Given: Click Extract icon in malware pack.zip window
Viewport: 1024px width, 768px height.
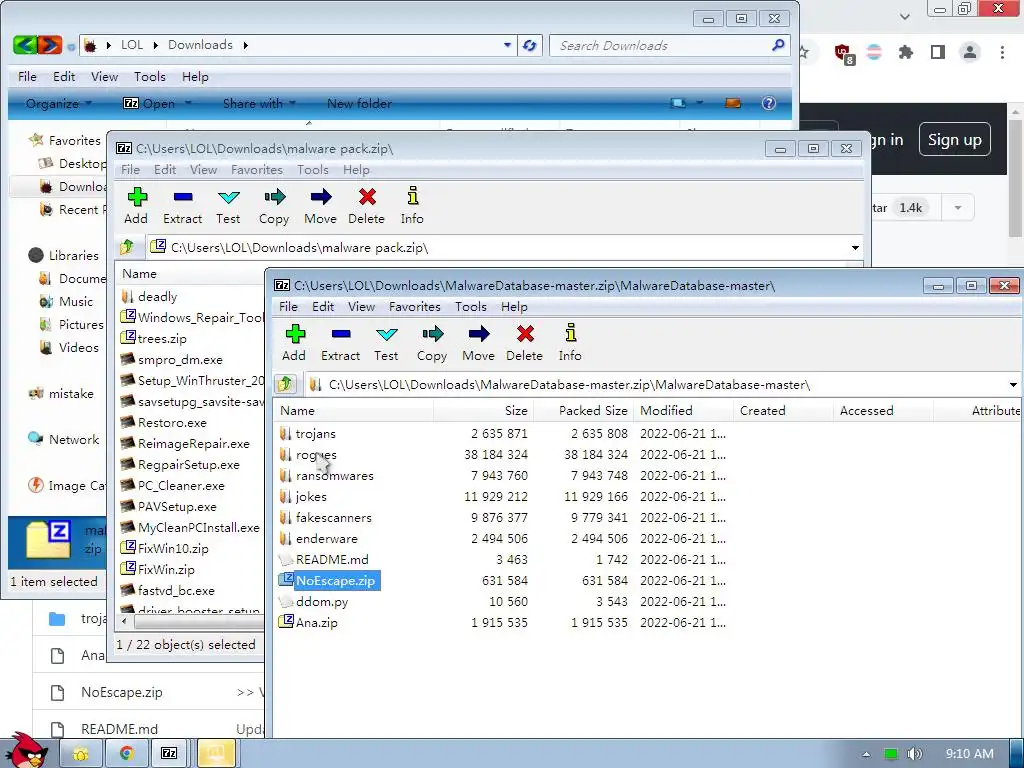Looking at the screenshot, I should tap(182, 197).
